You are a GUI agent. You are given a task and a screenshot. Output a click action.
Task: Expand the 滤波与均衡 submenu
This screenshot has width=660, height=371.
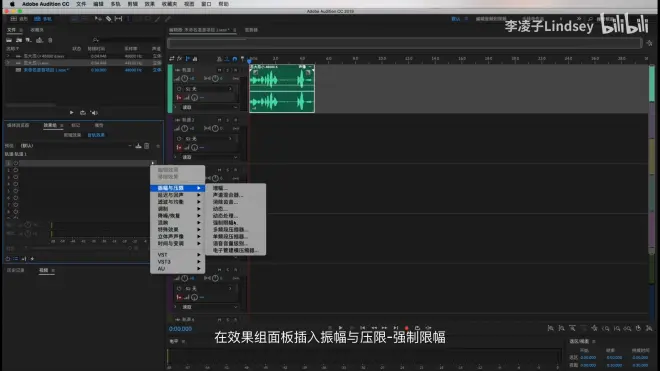coord(178,202)
